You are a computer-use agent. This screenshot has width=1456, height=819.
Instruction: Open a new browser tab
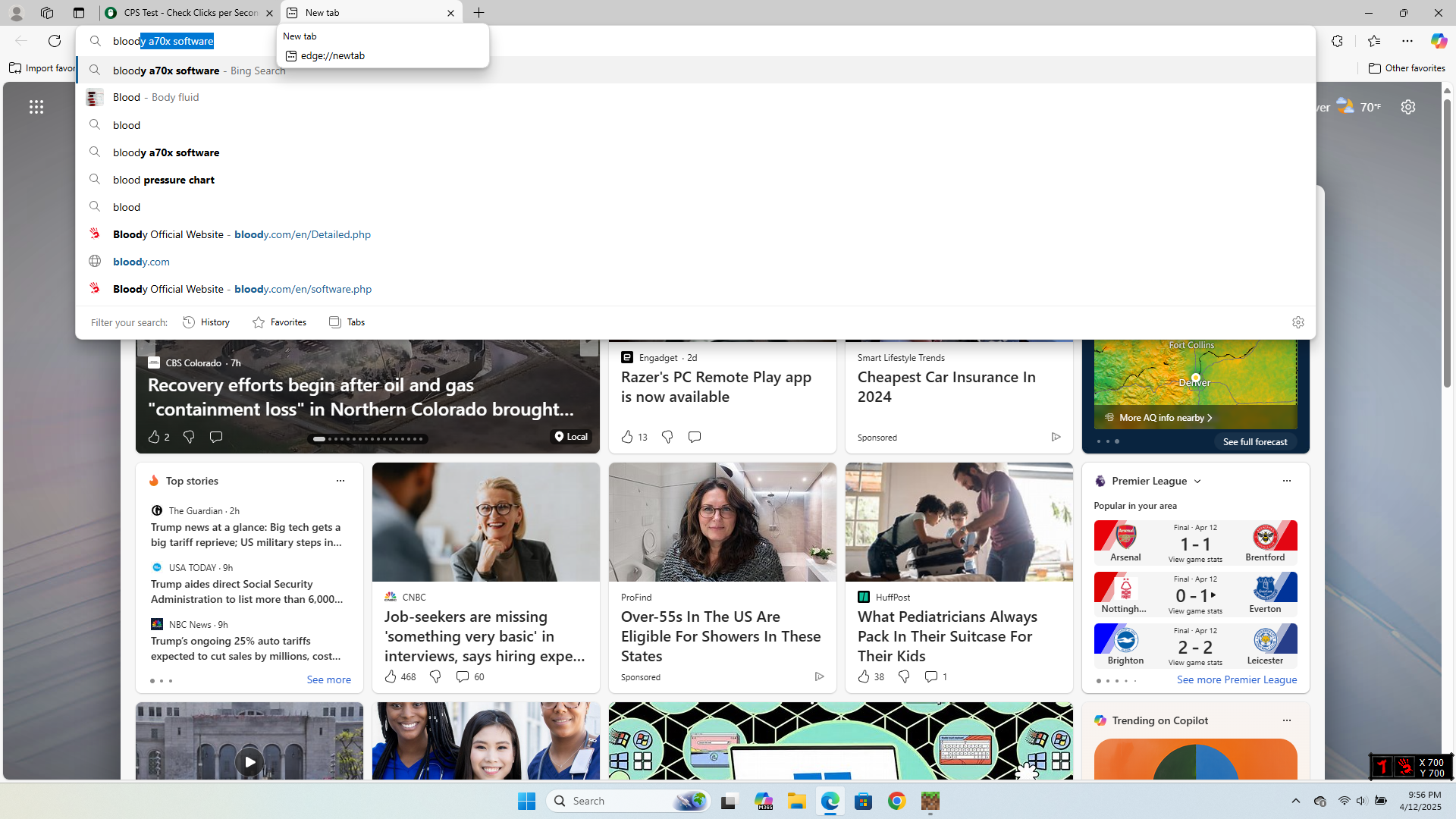point(479,13)
